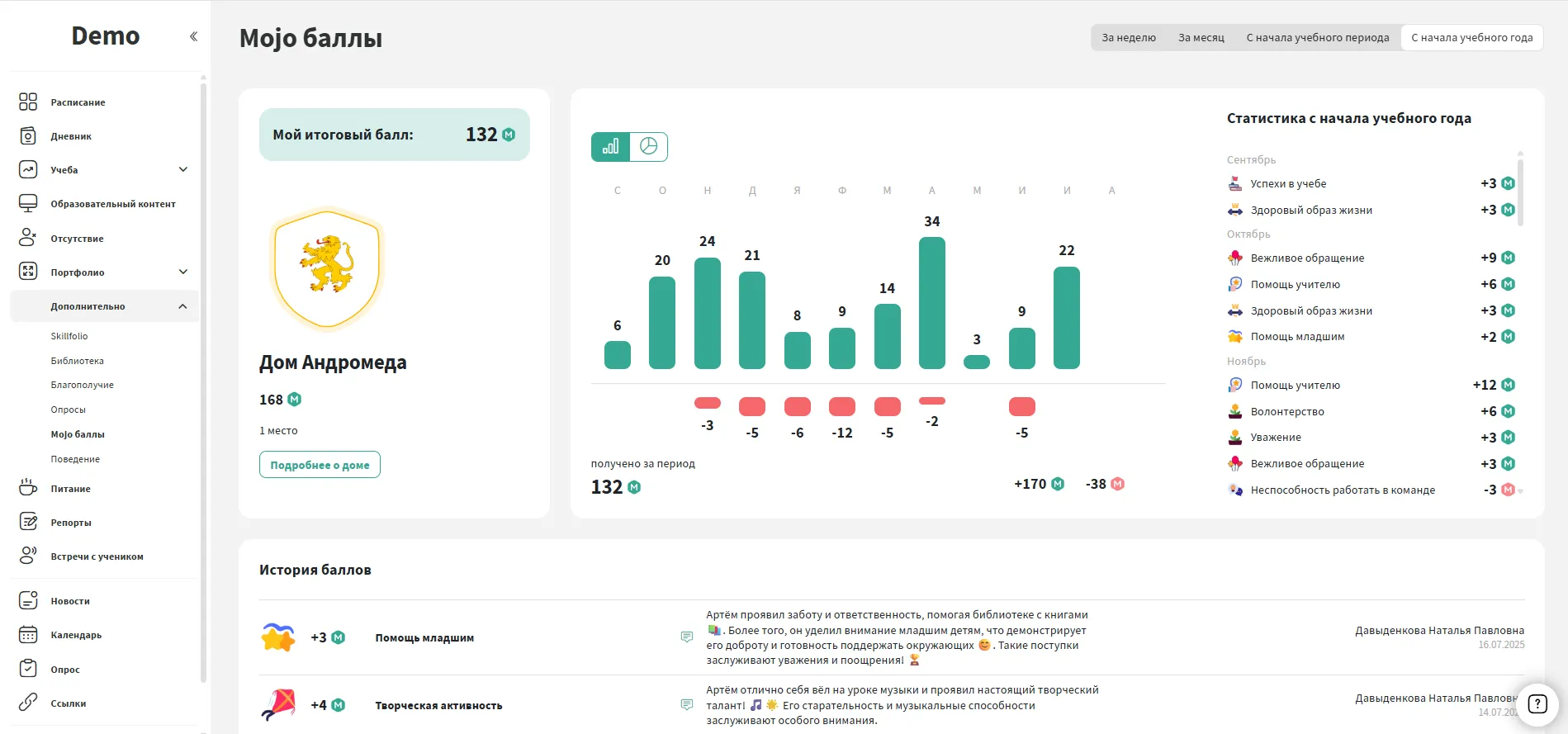Click the Календарь calendar icon
This screenshot has height=734, width=1568.
pos(28,635)
